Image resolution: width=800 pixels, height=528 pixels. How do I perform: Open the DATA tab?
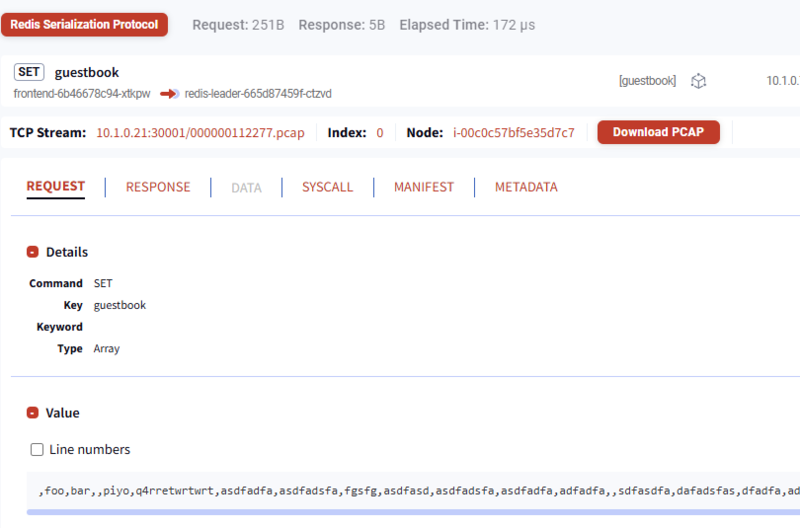point(246,188)
